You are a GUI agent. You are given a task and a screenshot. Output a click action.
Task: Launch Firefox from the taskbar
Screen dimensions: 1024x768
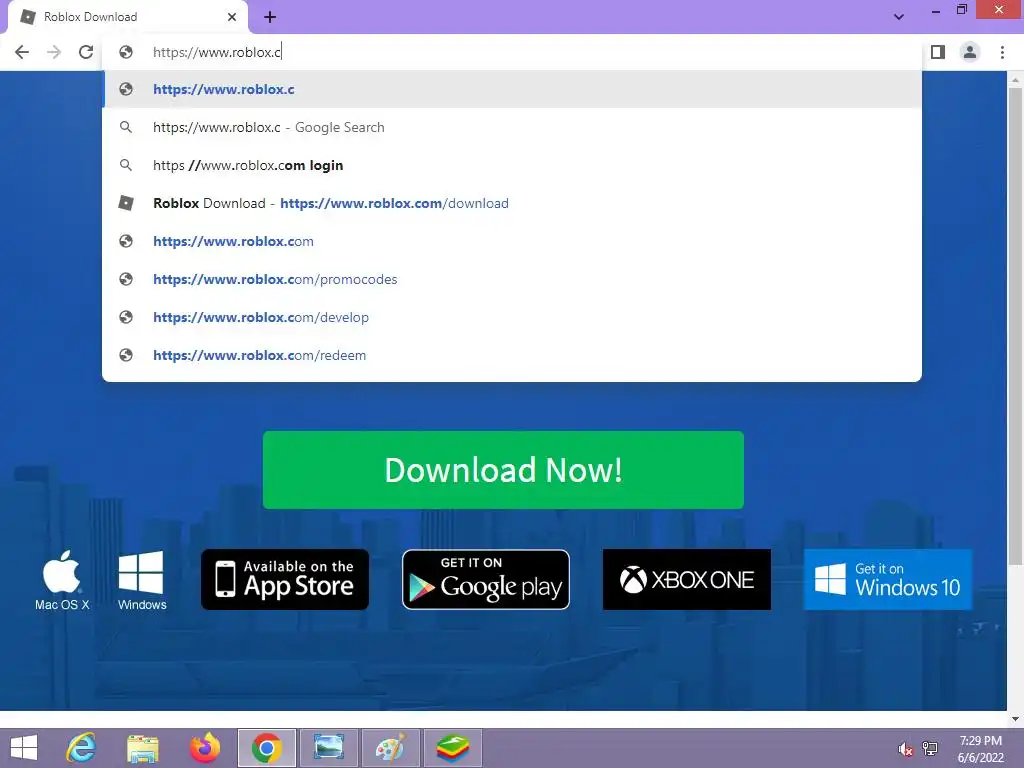pos(204,748)
